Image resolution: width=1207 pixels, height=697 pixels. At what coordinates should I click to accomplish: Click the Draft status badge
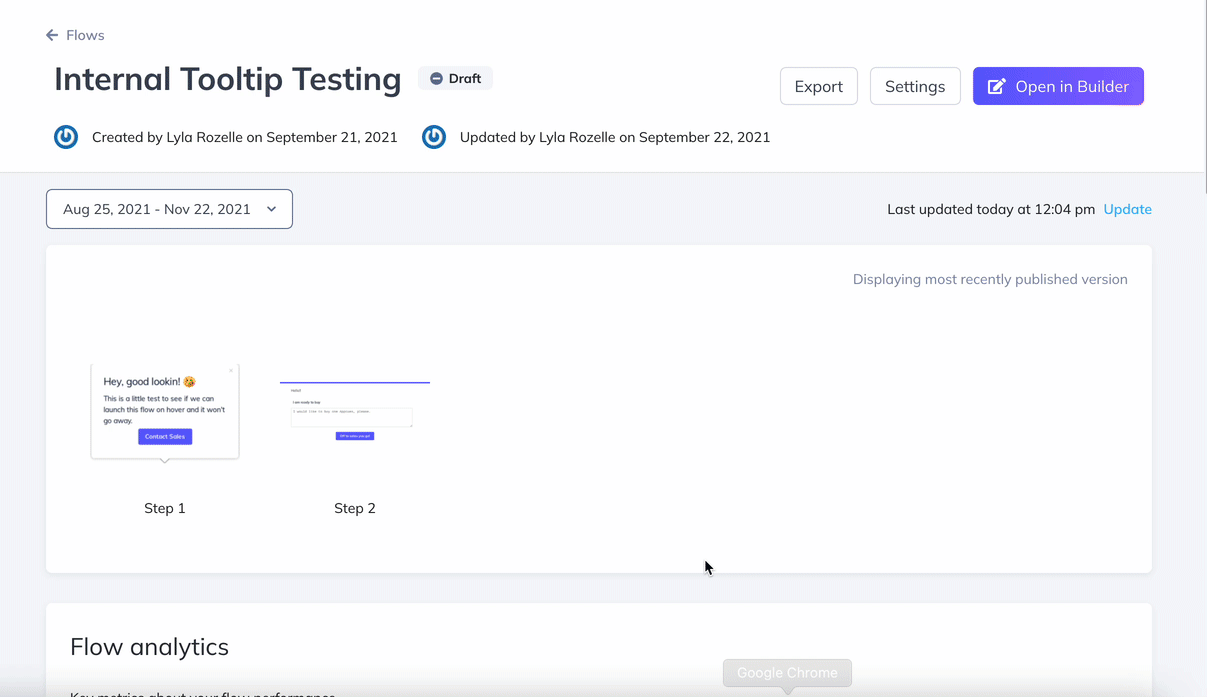coord(455,78)
